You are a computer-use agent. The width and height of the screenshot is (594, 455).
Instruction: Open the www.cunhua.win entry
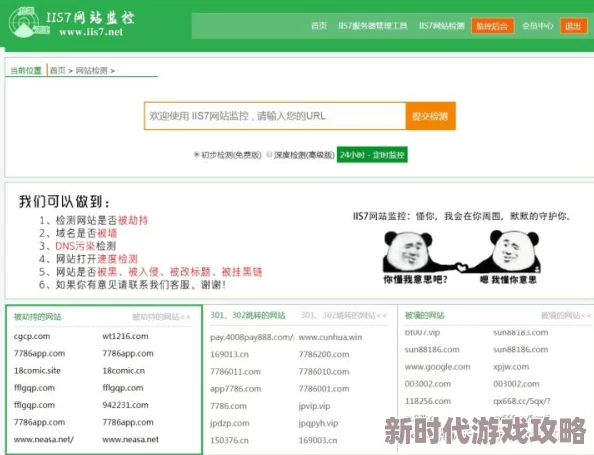coord(330,337)
